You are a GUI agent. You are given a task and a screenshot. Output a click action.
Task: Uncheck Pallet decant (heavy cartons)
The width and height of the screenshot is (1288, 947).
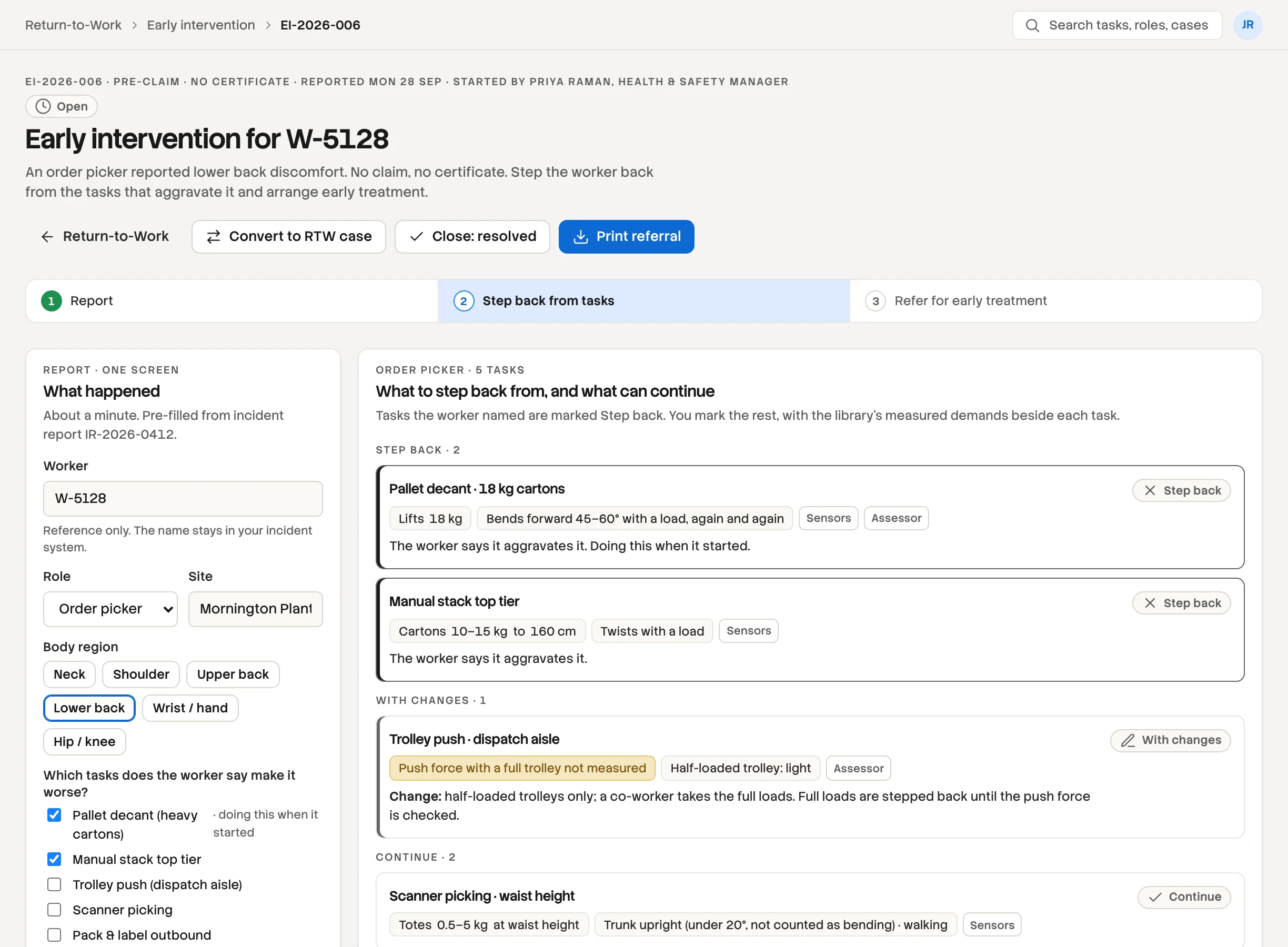click(54, 815)
